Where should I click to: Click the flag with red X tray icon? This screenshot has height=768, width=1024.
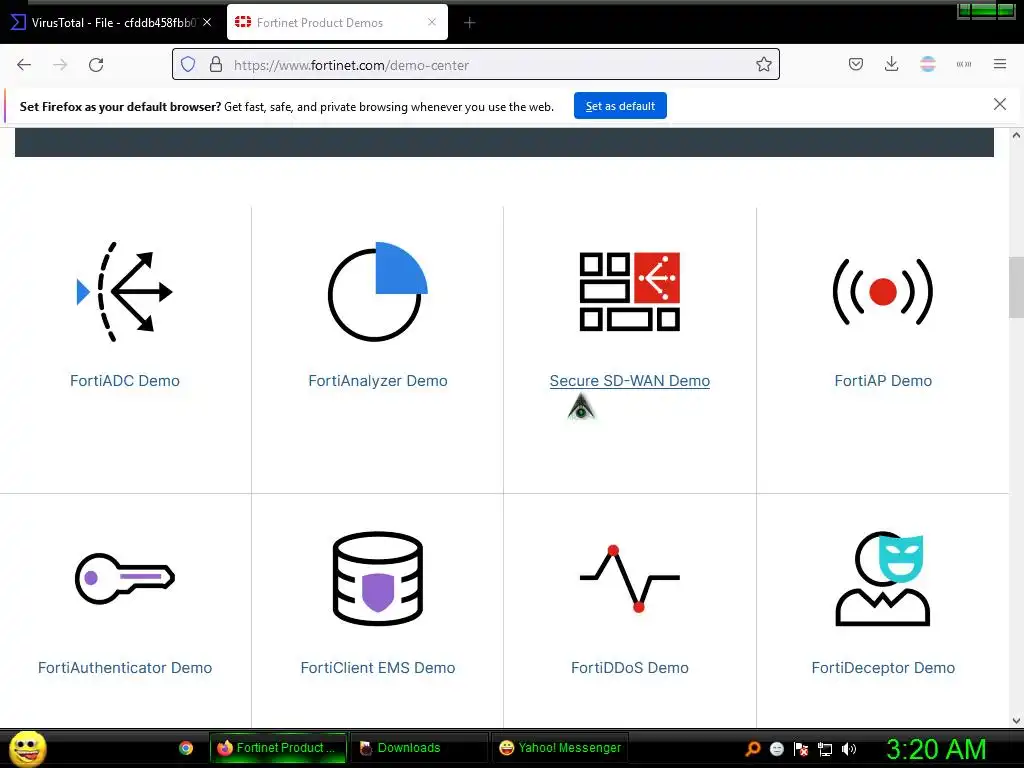coord(801,748)
